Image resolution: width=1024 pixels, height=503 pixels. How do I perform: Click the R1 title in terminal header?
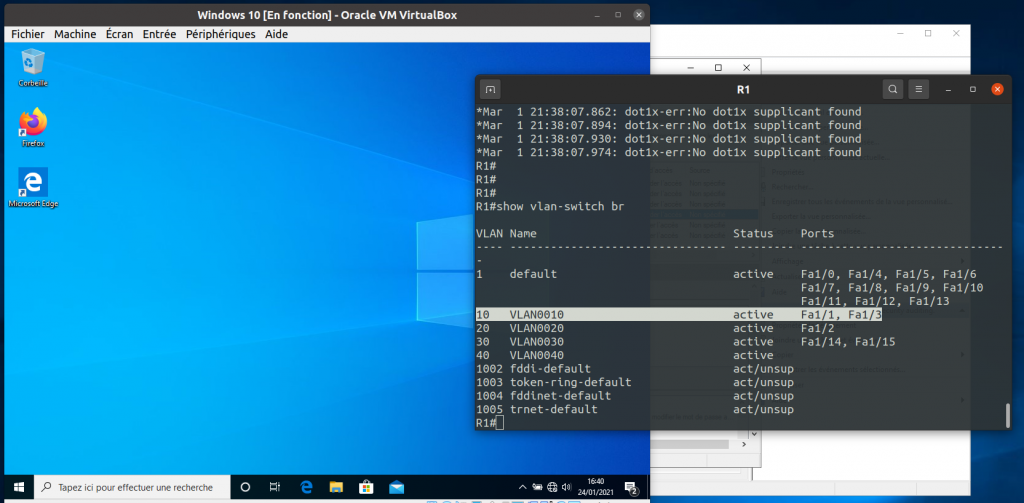[742, 89]
